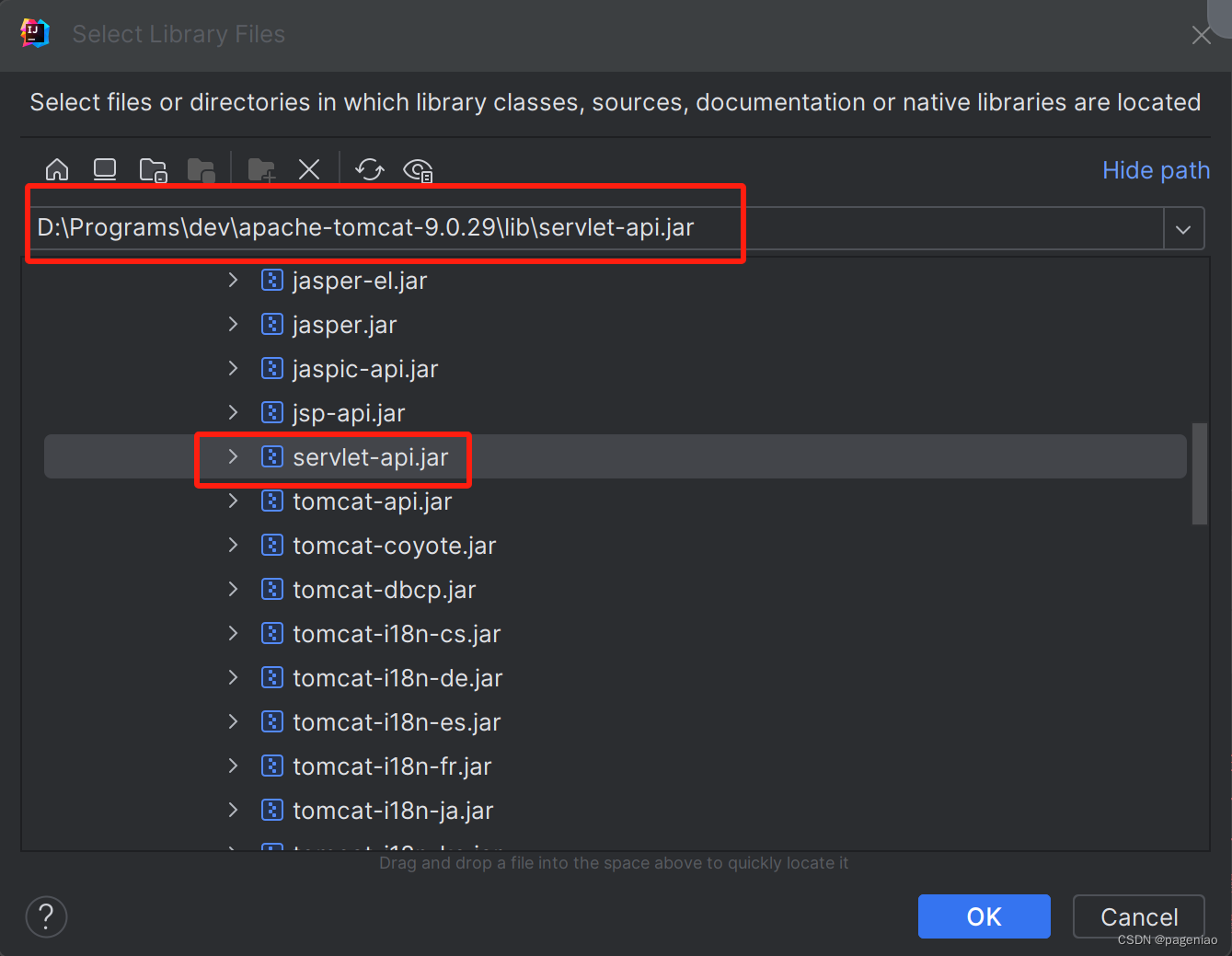Expand tomcat-i18n-cs.jar tree node
Image resolution: width=1232 pixels, height=956 pixels.
[x=233, y=633]
